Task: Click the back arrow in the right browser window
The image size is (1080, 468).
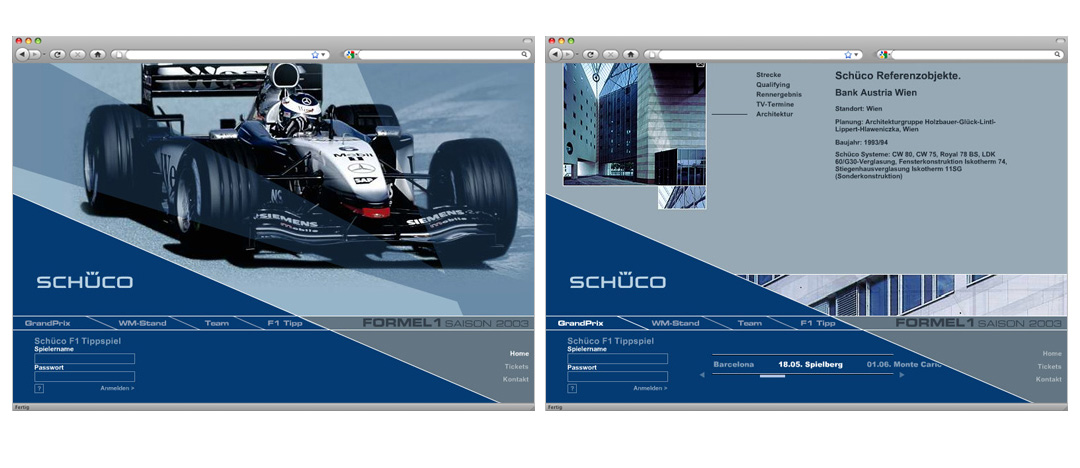Action: coord(554,54)
